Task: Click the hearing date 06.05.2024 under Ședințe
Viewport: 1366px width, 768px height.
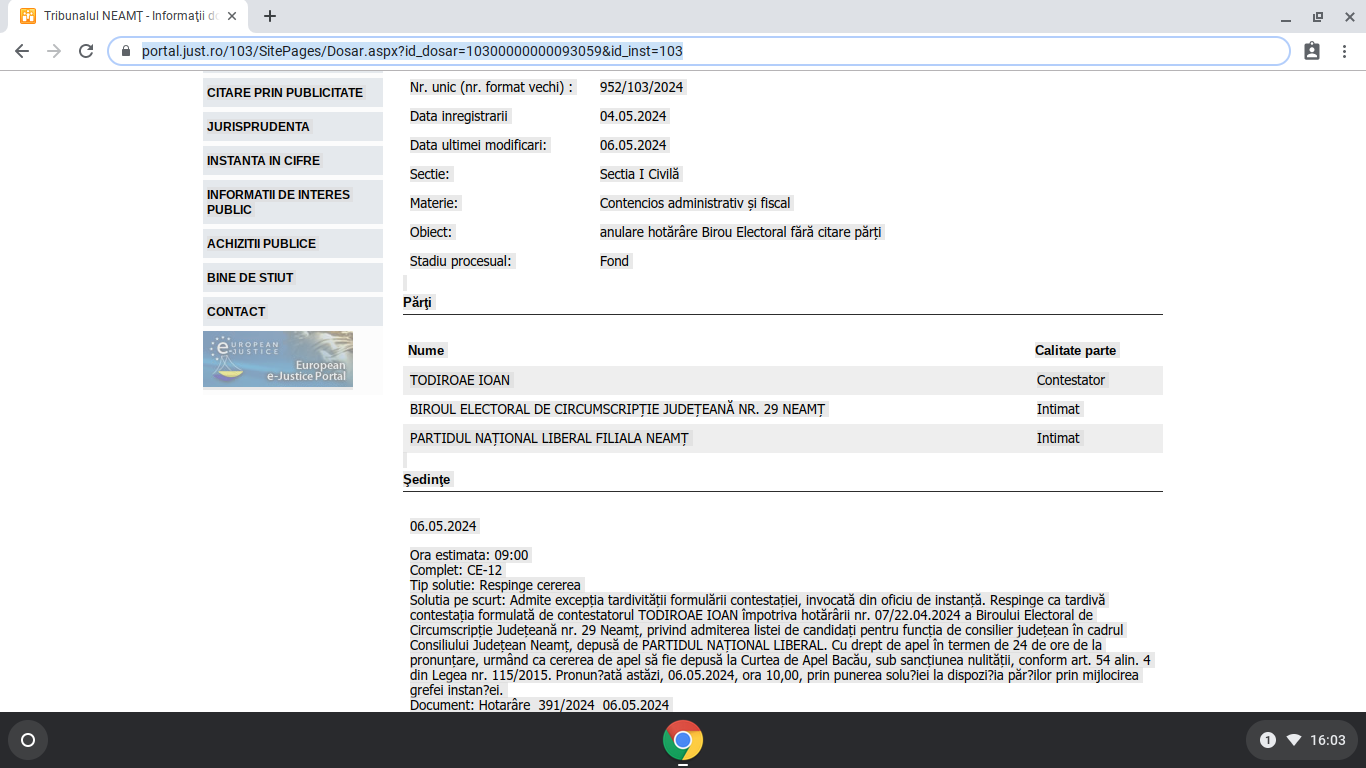Action: [443, 526]
